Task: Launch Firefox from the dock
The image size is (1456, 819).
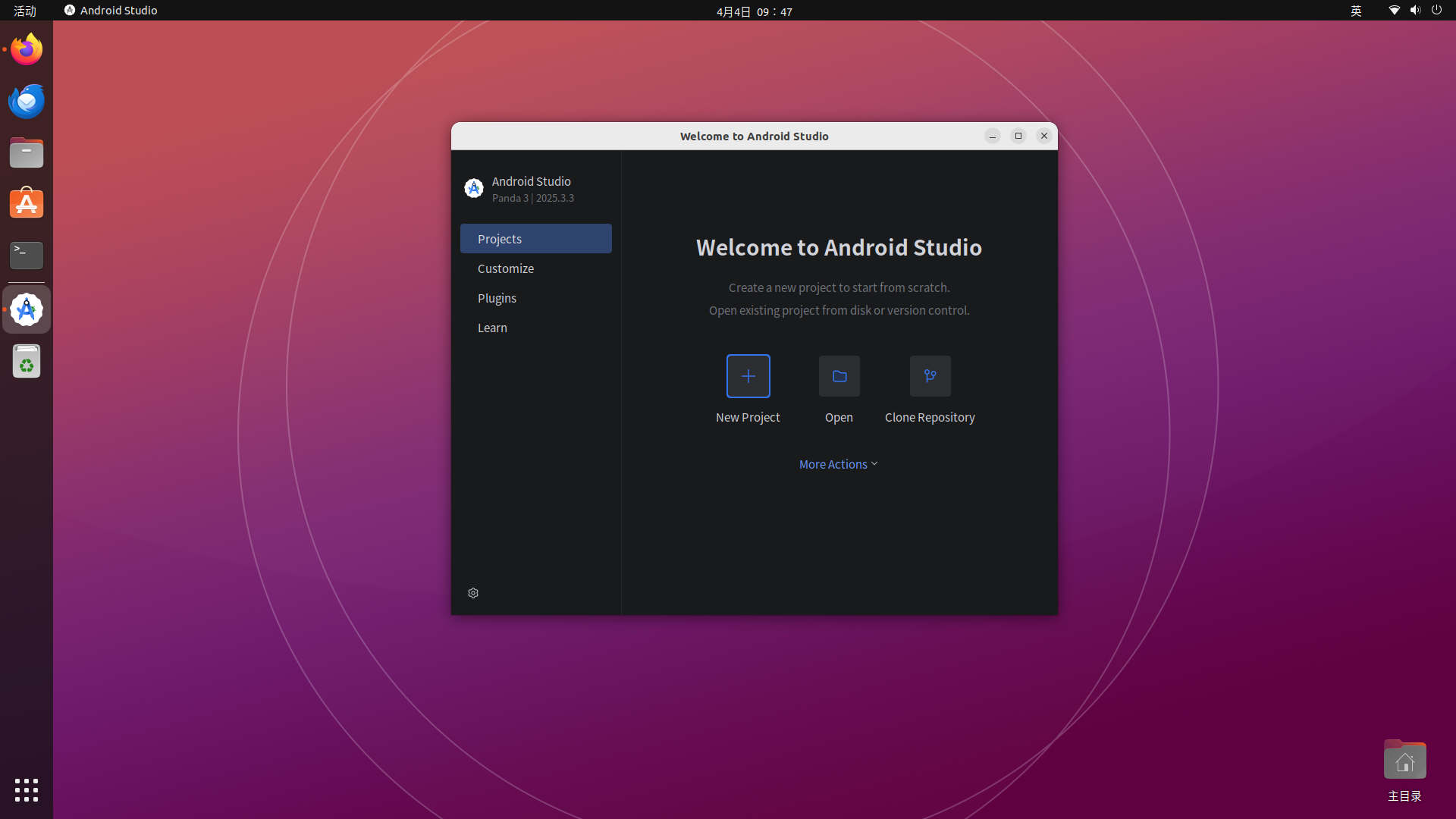Action: [27, 50]
